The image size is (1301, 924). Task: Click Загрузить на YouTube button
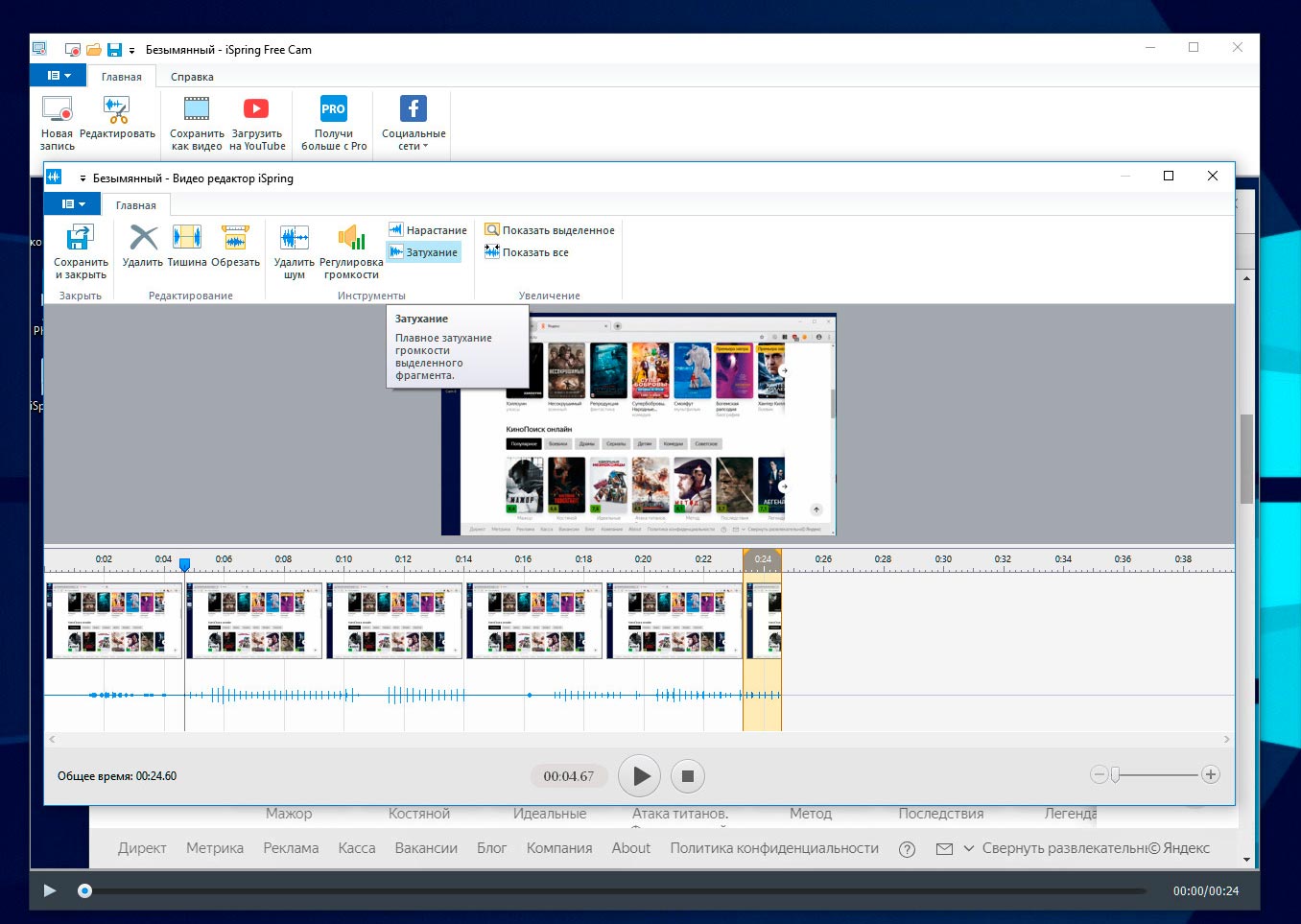pyautogui.click(x=257, y=123)
